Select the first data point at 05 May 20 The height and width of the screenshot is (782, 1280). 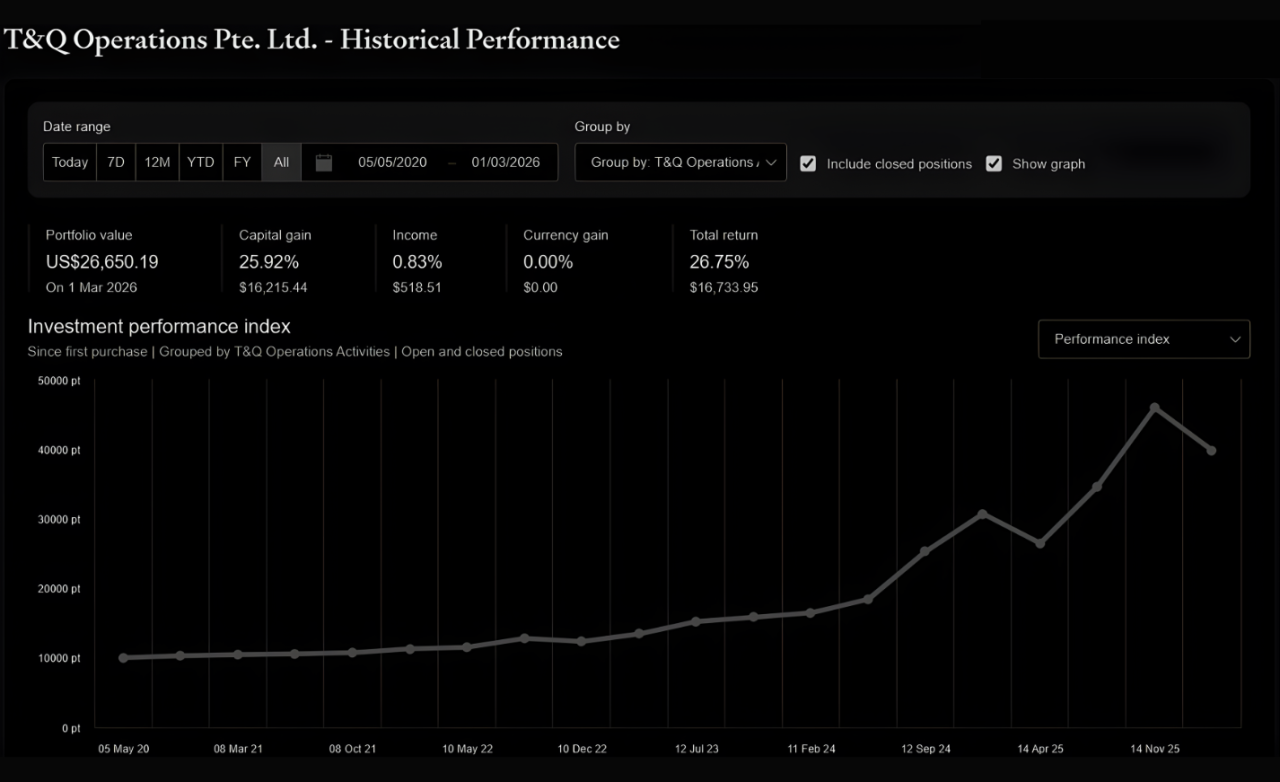[123, 658]
